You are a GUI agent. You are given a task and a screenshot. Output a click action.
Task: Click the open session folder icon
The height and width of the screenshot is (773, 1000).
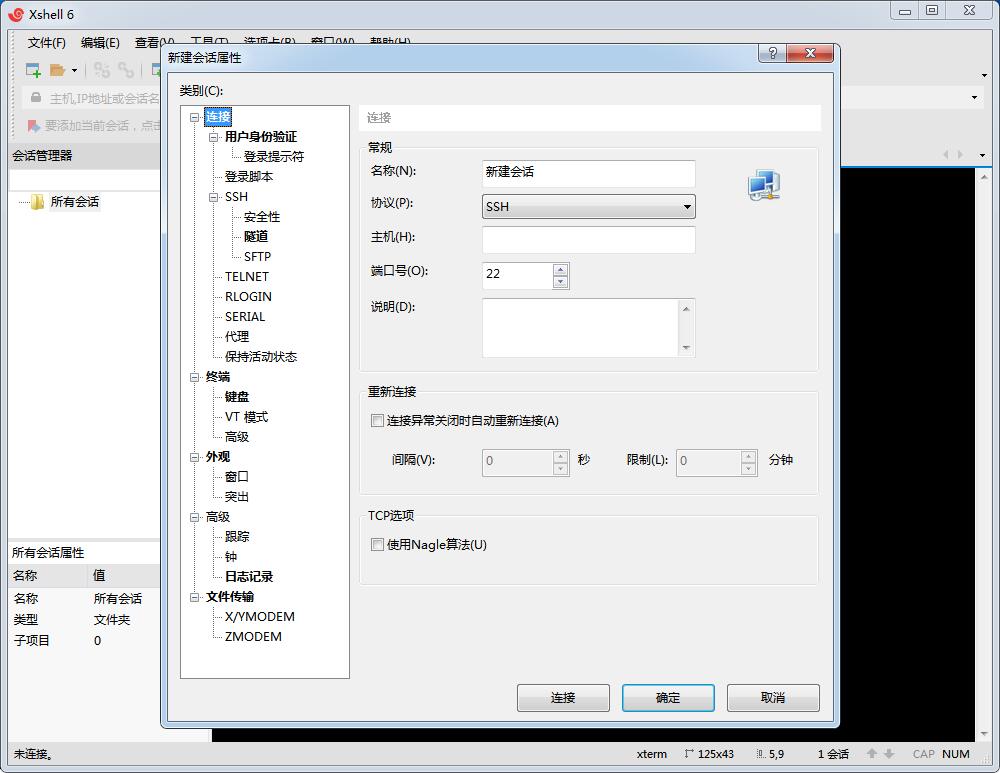[57, 70]
